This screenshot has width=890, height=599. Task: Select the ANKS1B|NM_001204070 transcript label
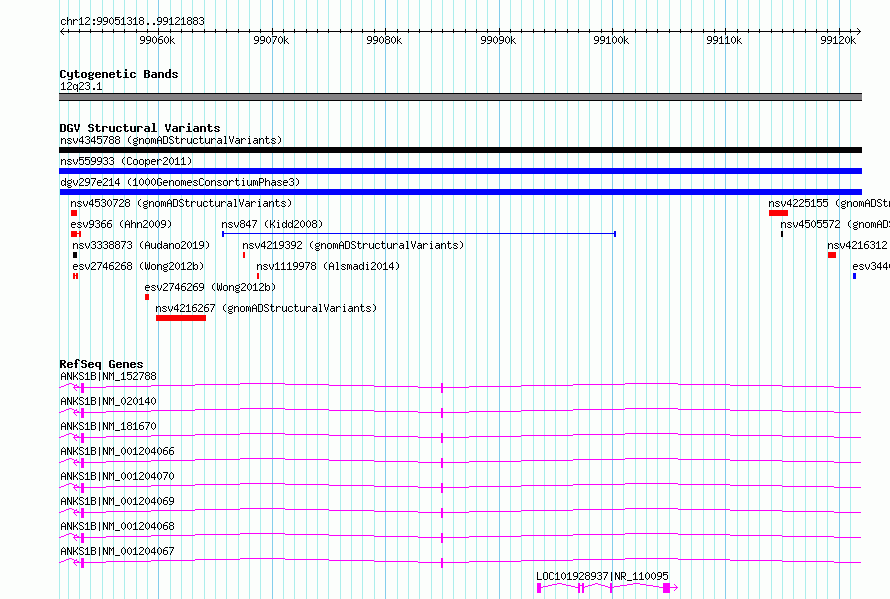click(117, 476)
